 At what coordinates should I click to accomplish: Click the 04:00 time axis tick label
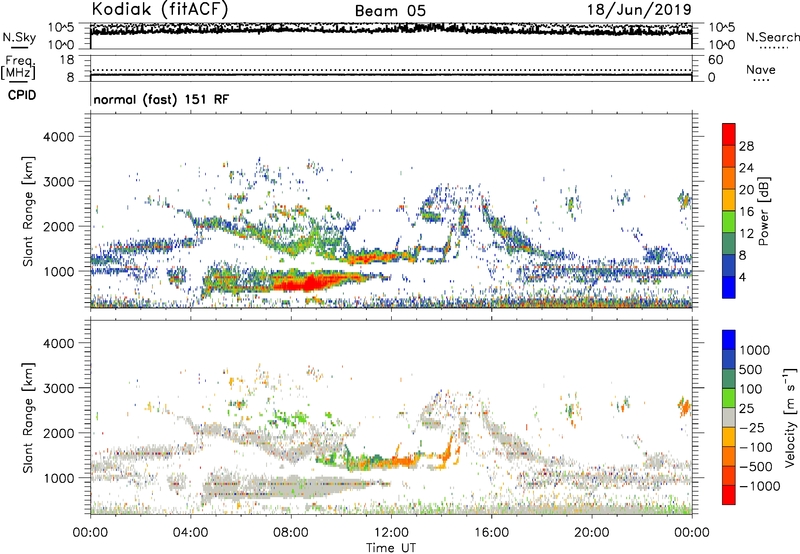191,533
